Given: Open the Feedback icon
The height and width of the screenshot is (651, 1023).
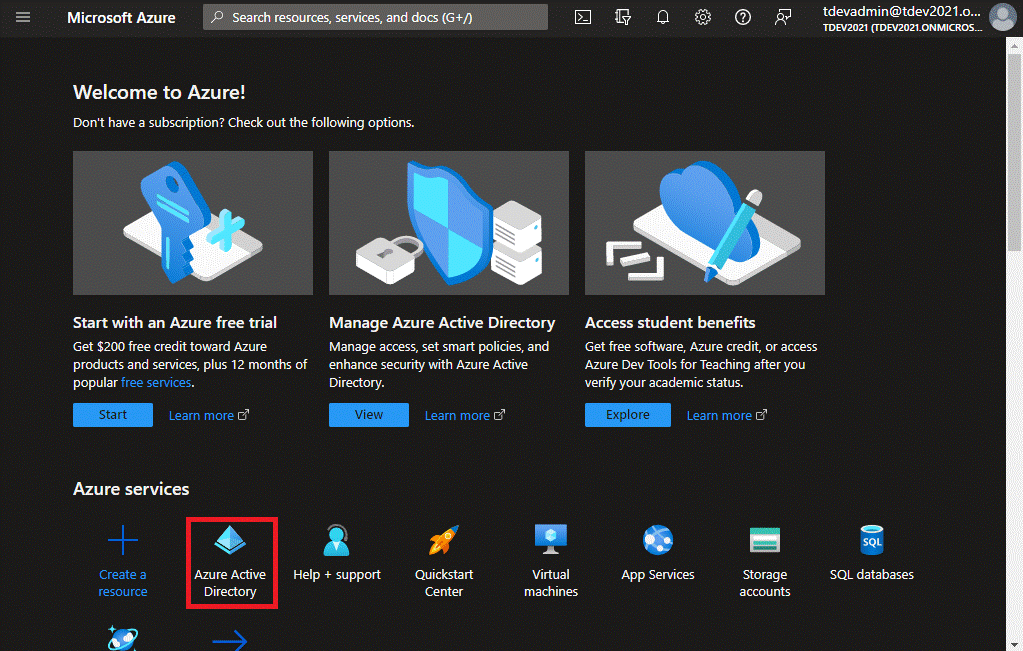Looking at the screenshot, I should [x=782, y=17].
